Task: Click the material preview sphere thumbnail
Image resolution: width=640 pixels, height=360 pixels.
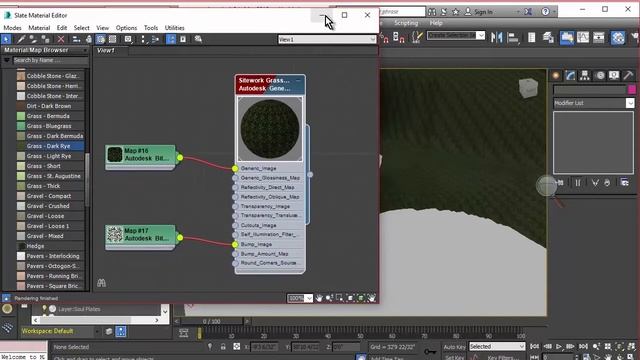Action: tap(270, 129)
